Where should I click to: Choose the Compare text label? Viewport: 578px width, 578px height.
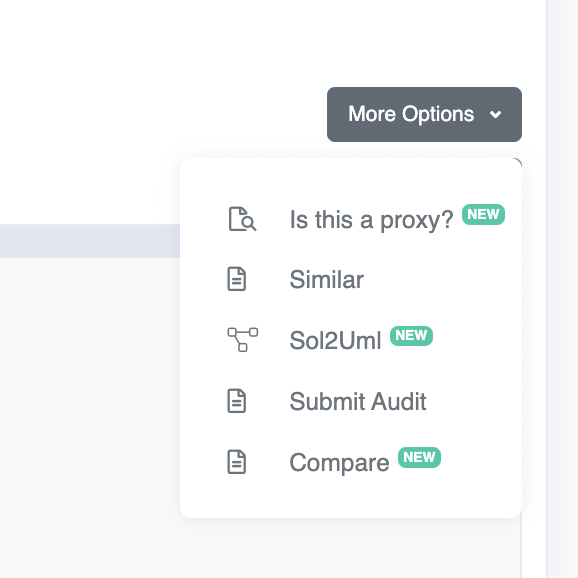click(339, 463)
